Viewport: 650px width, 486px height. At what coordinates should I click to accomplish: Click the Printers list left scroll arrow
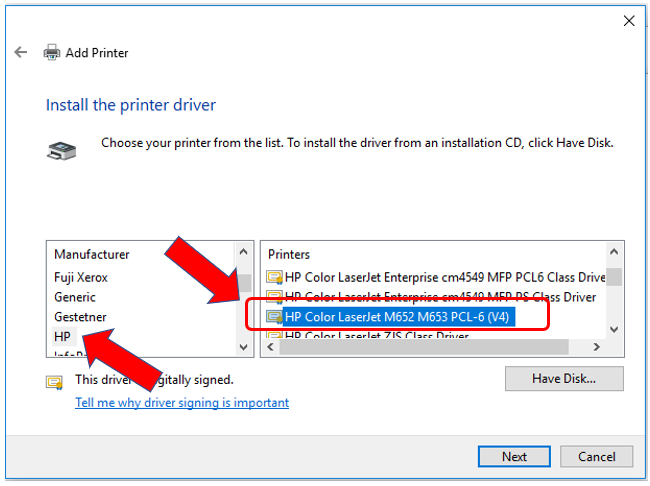click(269, 347)
